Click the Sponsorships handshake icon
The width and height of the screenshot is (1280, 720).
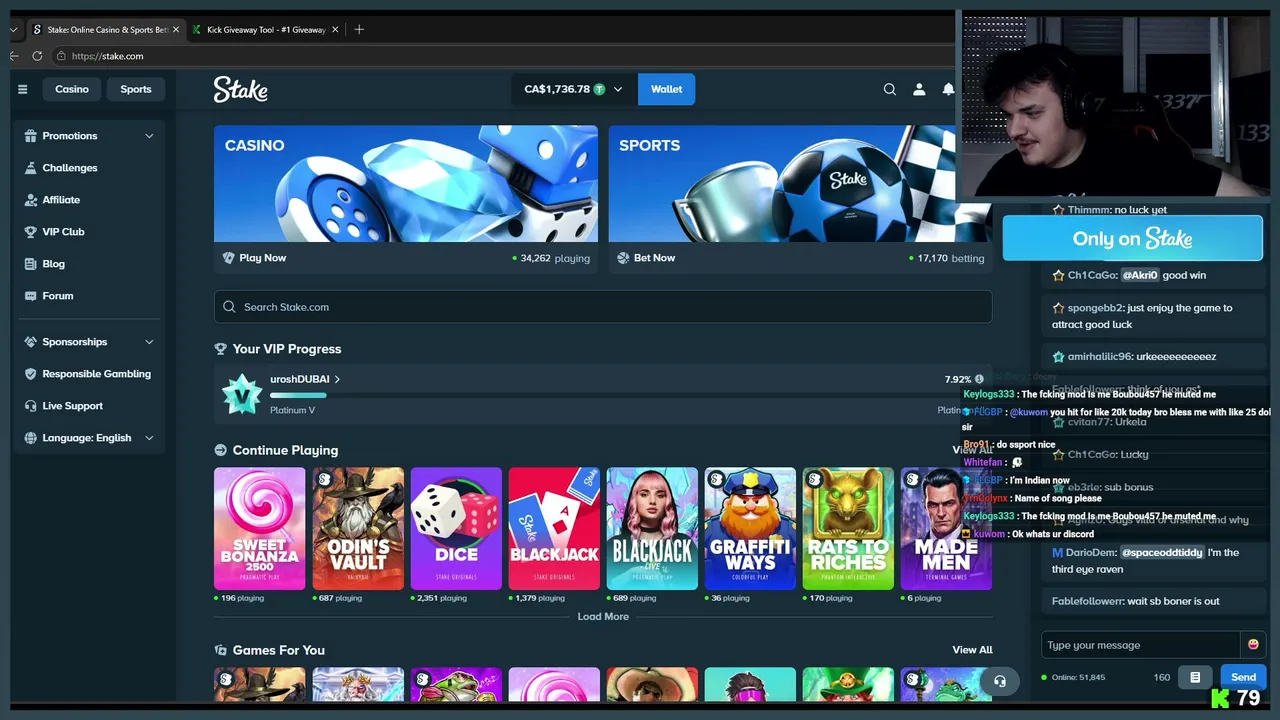coord(30,342)
